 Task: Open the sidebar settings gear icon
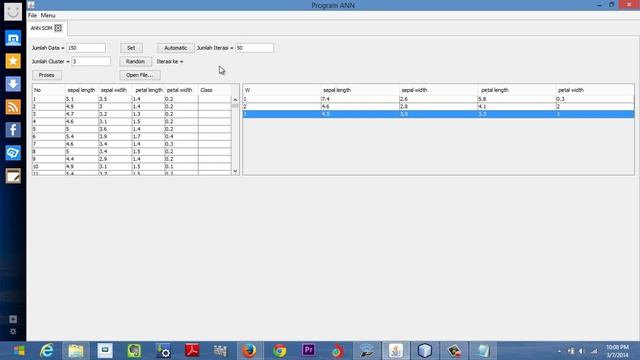13,331
